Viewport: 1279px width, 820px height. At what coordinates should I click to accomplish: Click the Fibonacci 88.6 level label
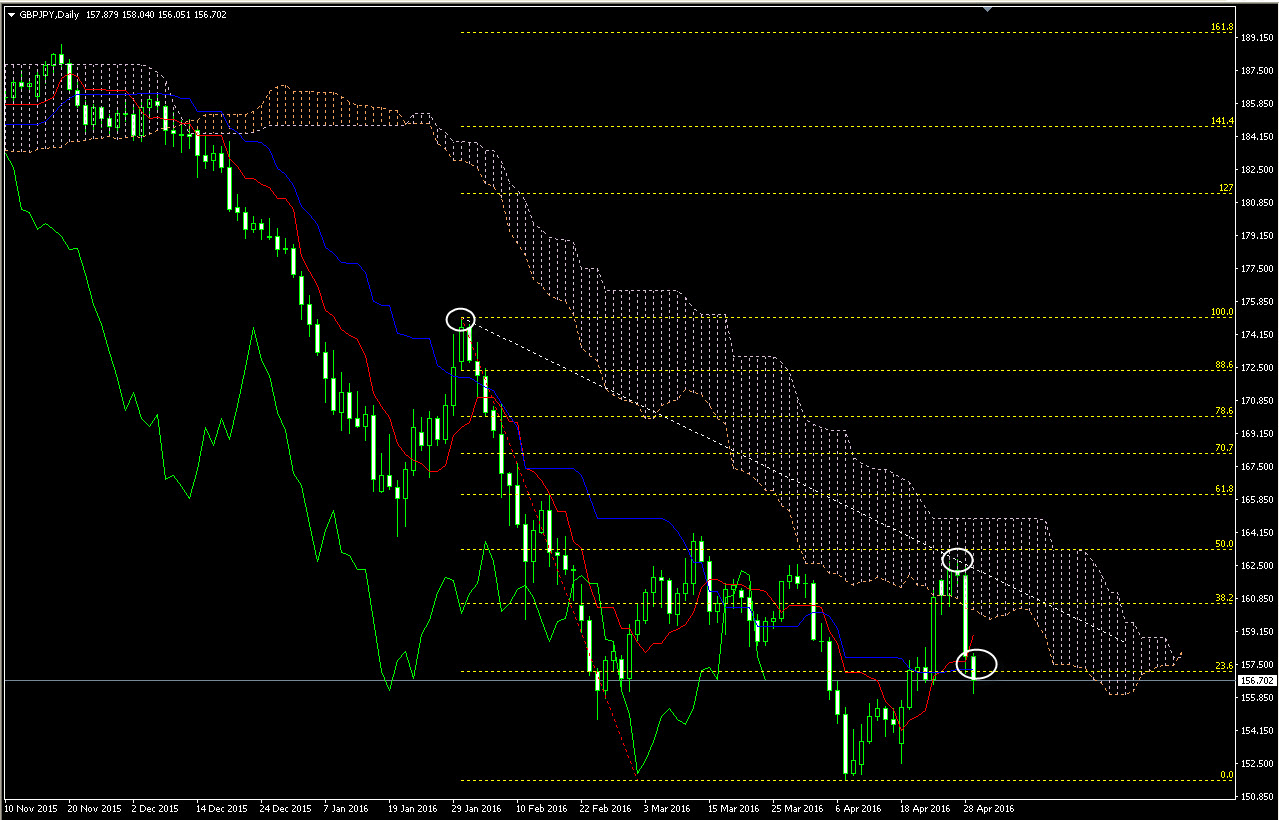(x=1224, y=365)
